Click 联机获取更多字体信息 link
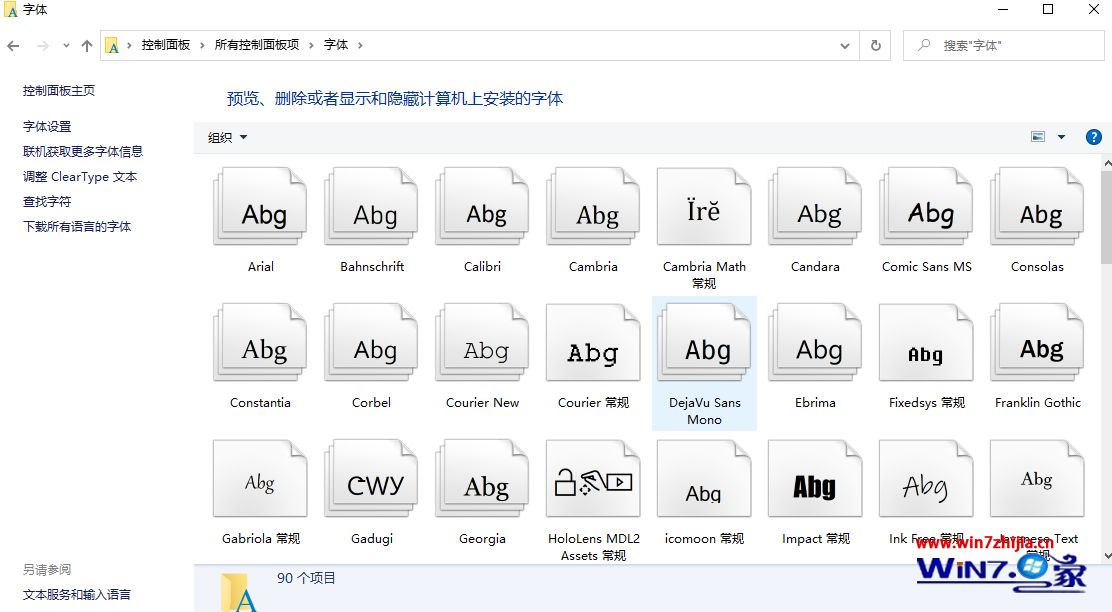The image size is (1112, 612). (x=82, y=152)
